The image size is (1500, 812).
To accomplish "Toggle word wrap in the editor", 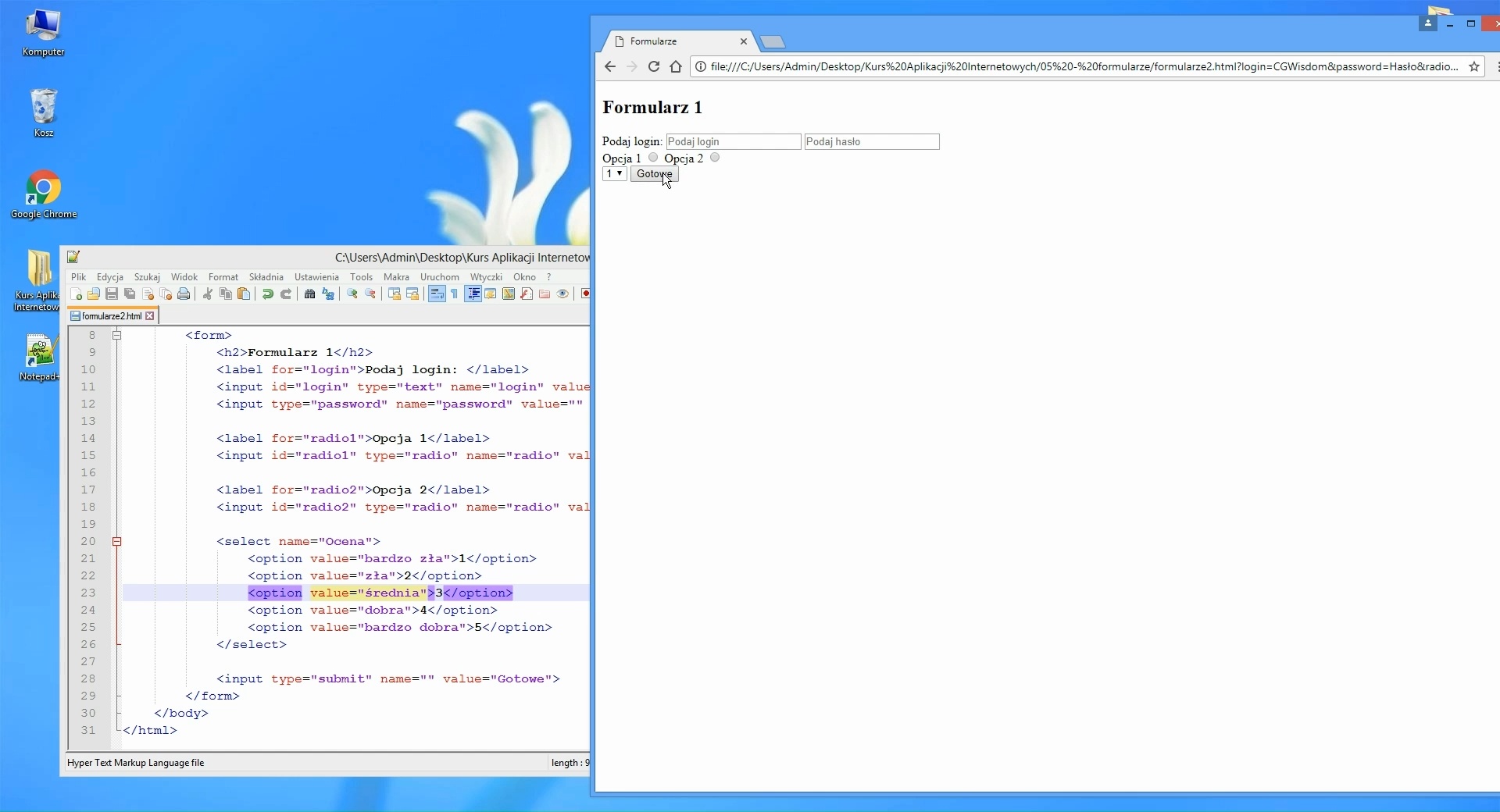I will 436,294.
